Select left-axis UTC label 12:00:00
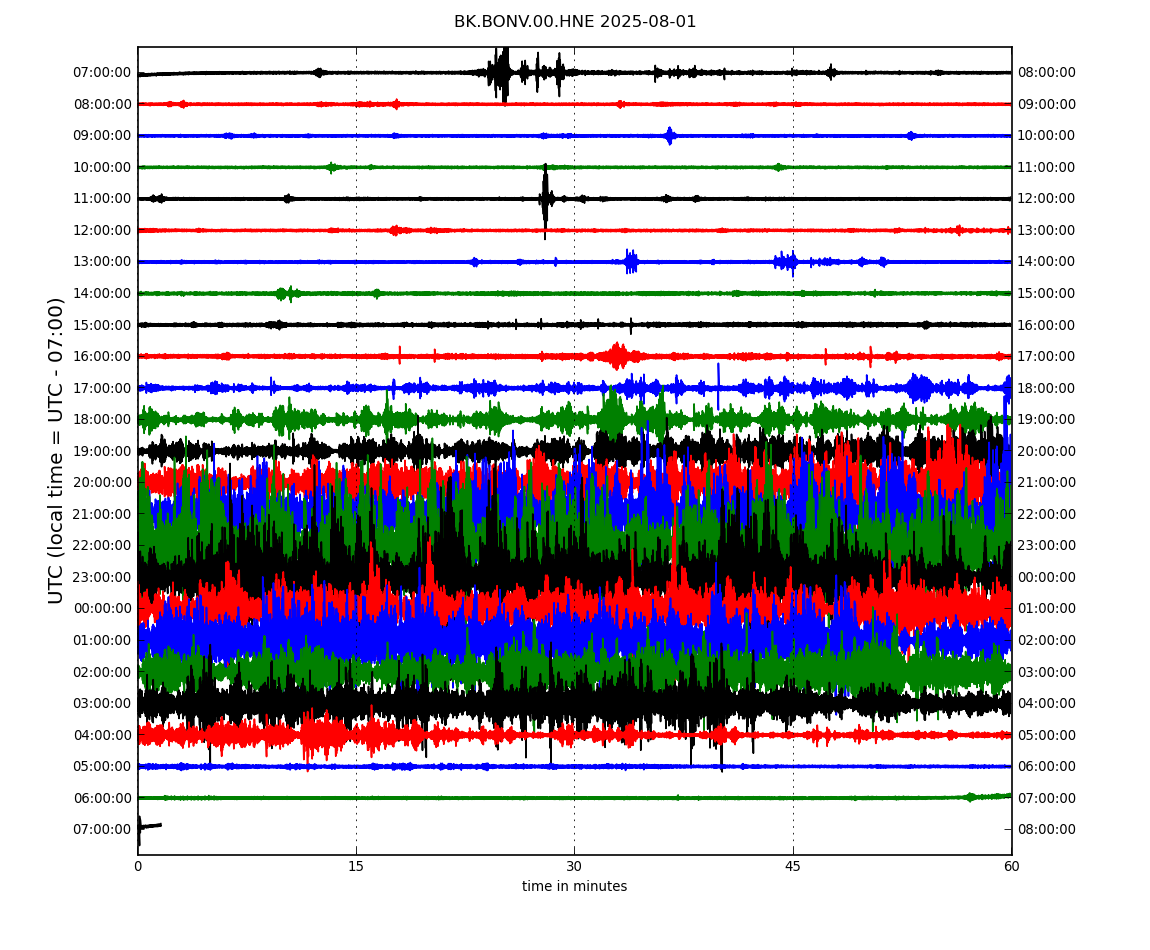The image size is (1150, 950). pyautogui.click(x=103, y=230)
